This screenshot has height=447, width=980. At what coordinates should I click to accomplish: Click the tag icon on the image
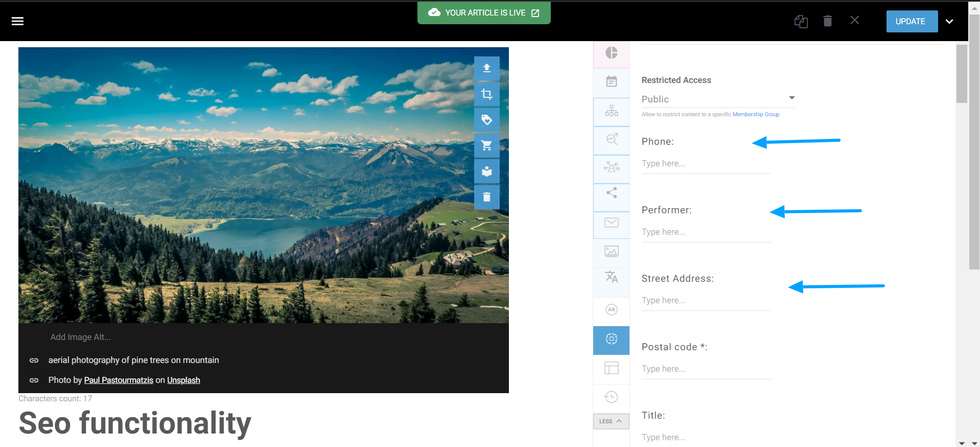click(486, 120)
